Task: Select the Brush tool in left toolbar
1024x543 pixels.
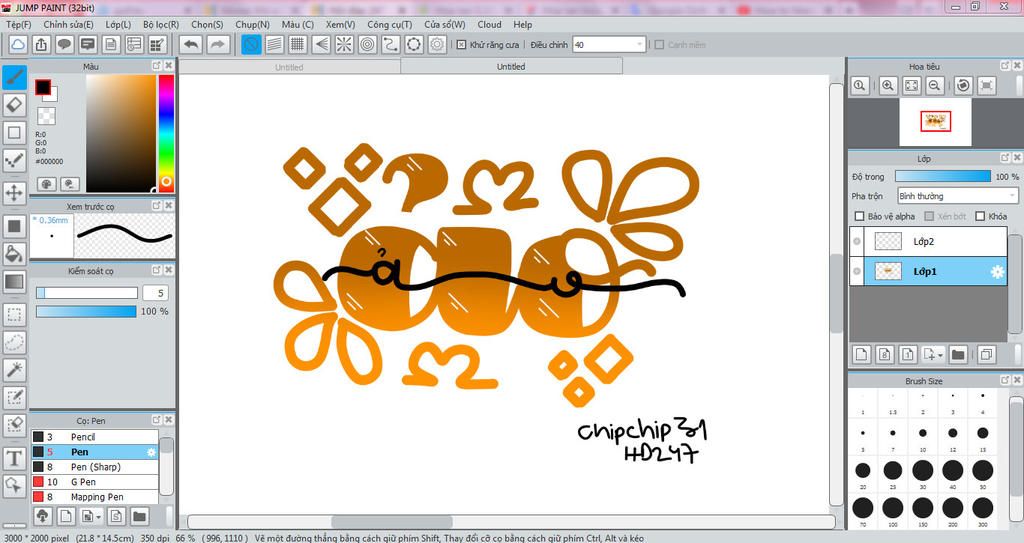Action: click(x=14, y=78)
